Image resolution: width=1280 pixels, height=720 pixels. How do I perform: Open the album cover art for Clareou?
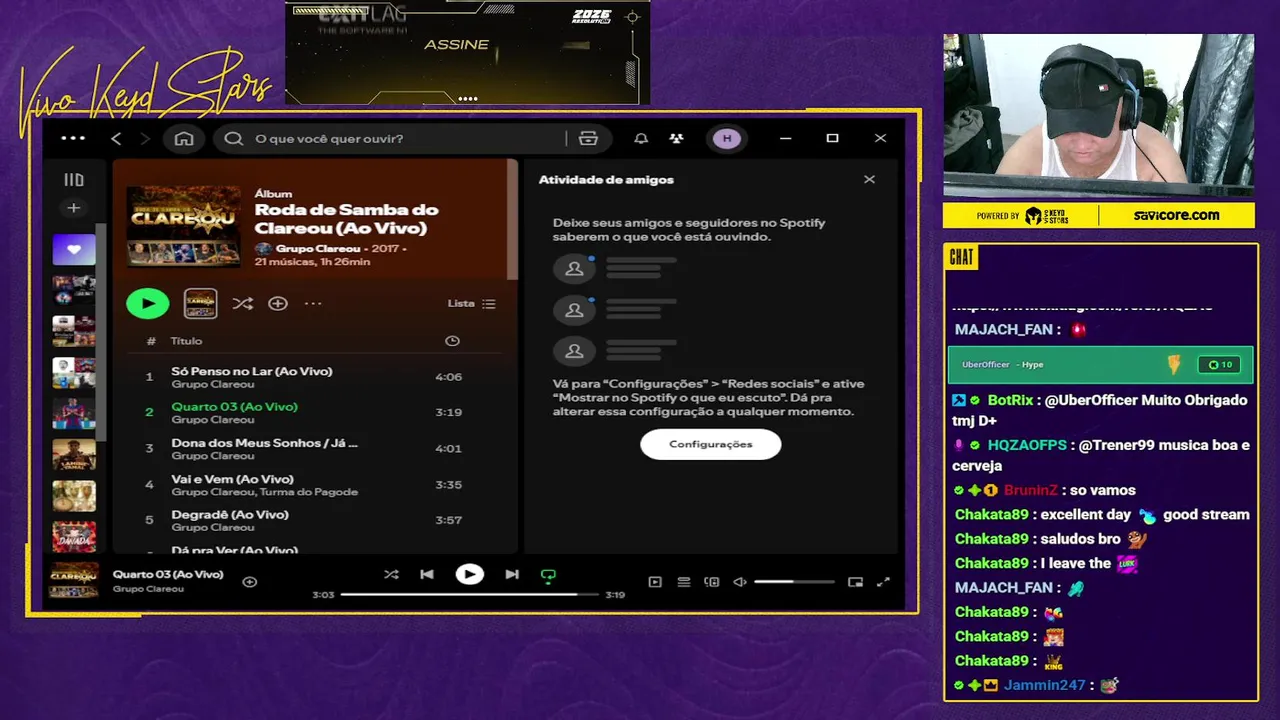(x=184, y=226)
